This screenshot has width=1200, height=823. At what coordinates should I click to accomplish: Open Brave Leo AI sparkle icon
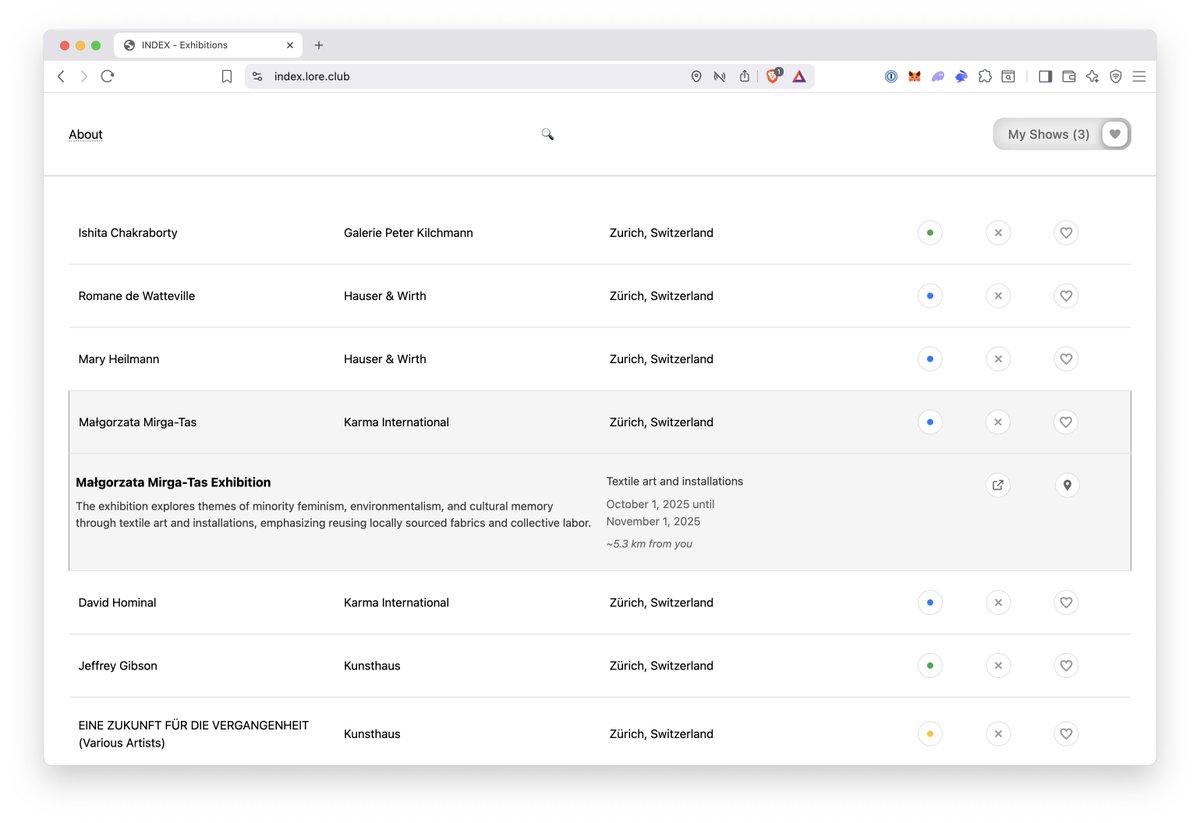pyautogui.click(x=1092, y=76)
